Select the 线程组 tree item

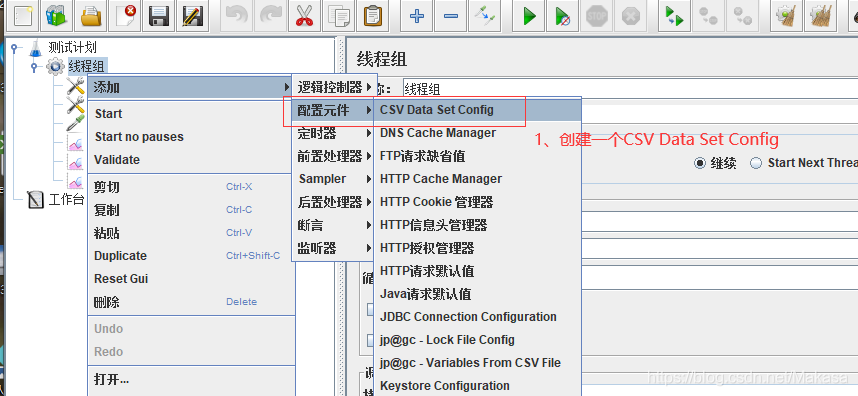pos(86,67)
